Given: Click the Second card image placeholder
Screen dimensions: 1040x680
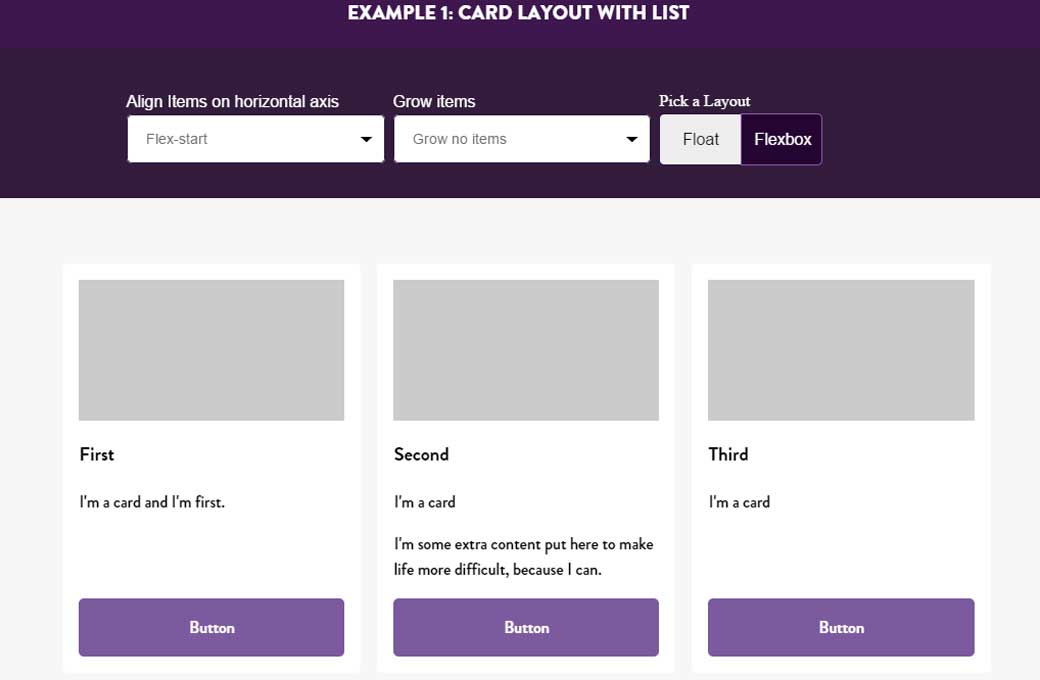Looking at the screenshot, I should pos(526,349).
